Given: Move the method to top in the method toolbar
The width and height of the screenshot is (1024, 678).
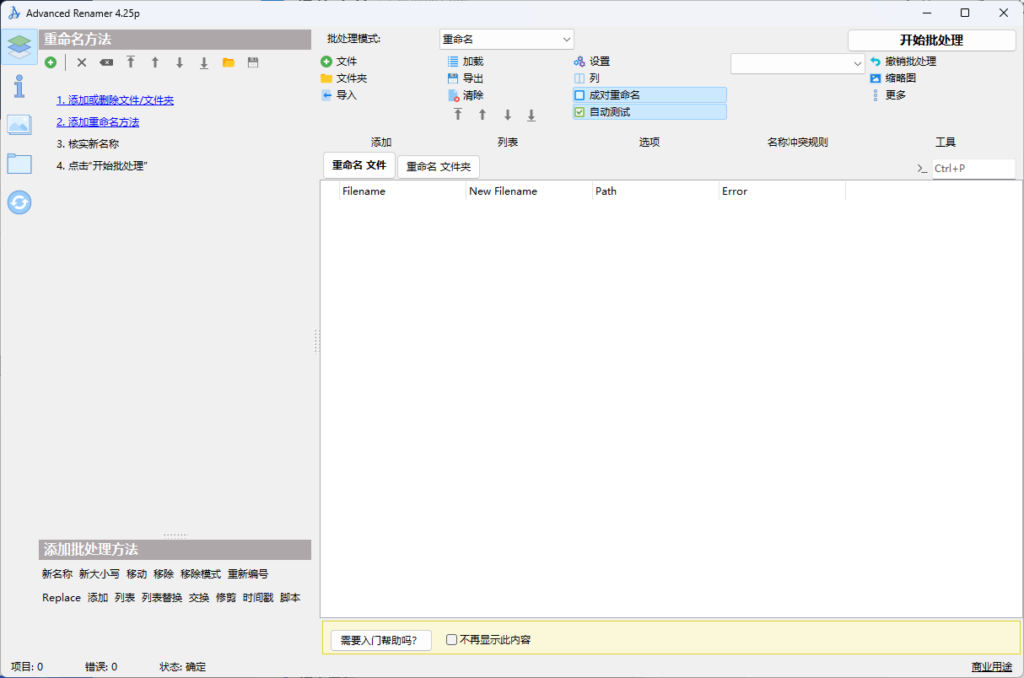Looking at the screenshot, I should pos(131,63).
